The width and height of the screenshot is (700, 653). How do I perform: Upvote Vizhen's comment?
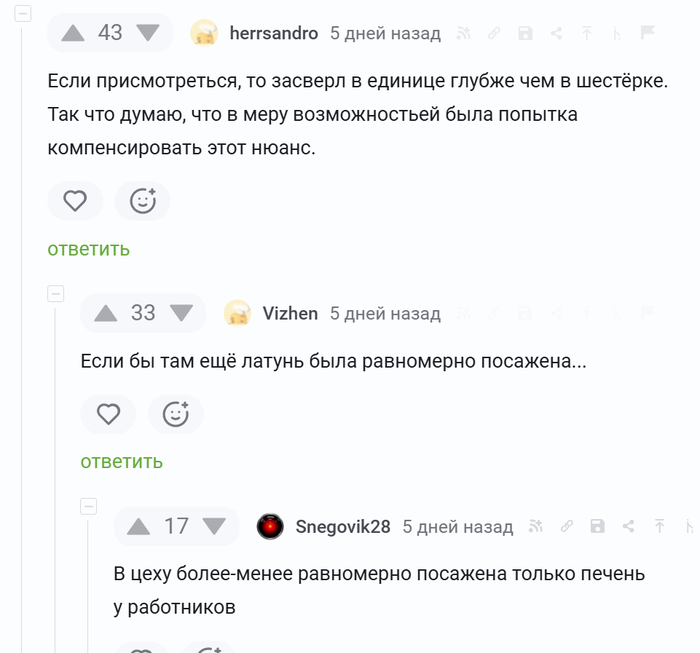click(x=106, y=313)
